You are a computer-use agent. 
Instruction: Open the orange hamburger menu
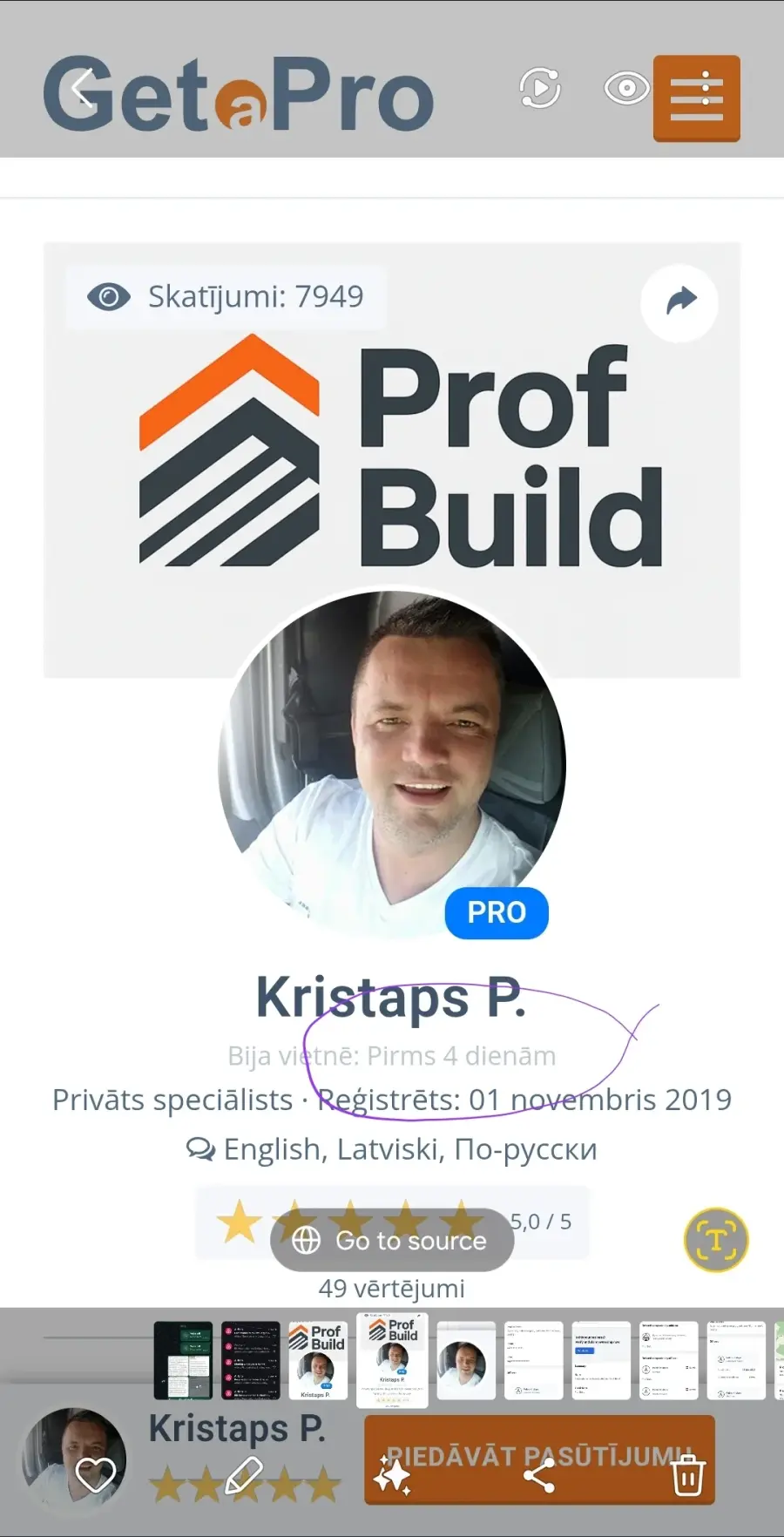click(697, 98)
